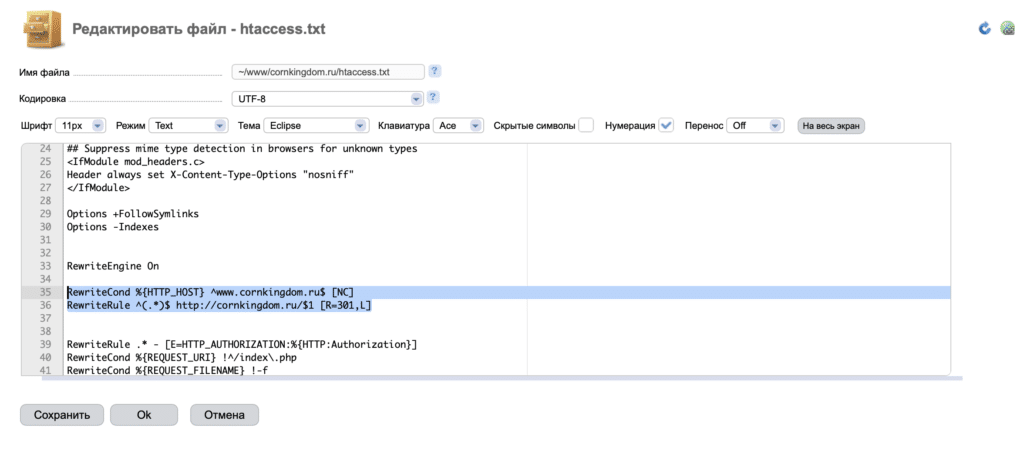Click the file cabinet icon in header
This screenshot has height=451, width=1024.
point(41,28)
